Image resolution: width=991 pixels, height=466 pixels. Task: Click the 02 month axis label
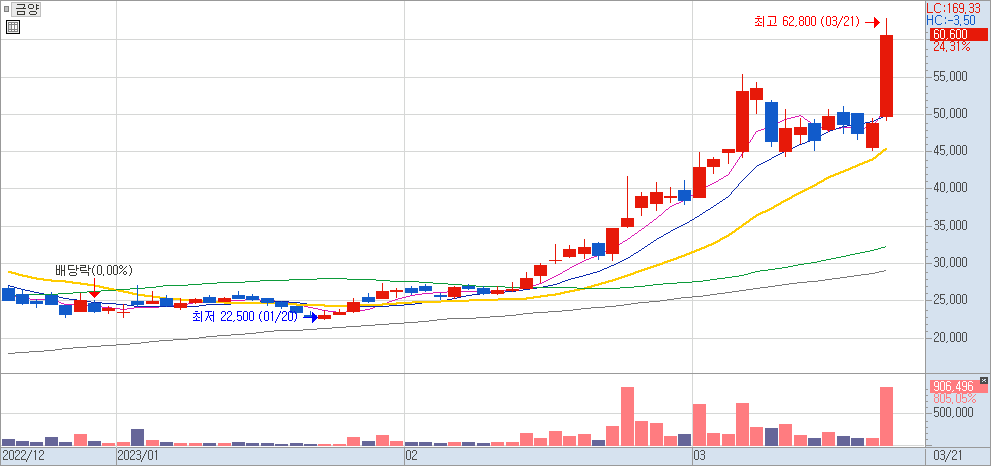click(411, 455)
